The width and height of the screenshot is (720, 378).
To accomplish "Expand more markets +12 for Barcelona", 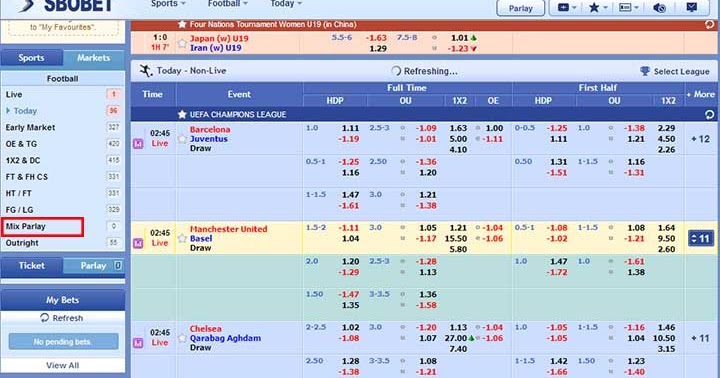I will (x=701, y=139).
